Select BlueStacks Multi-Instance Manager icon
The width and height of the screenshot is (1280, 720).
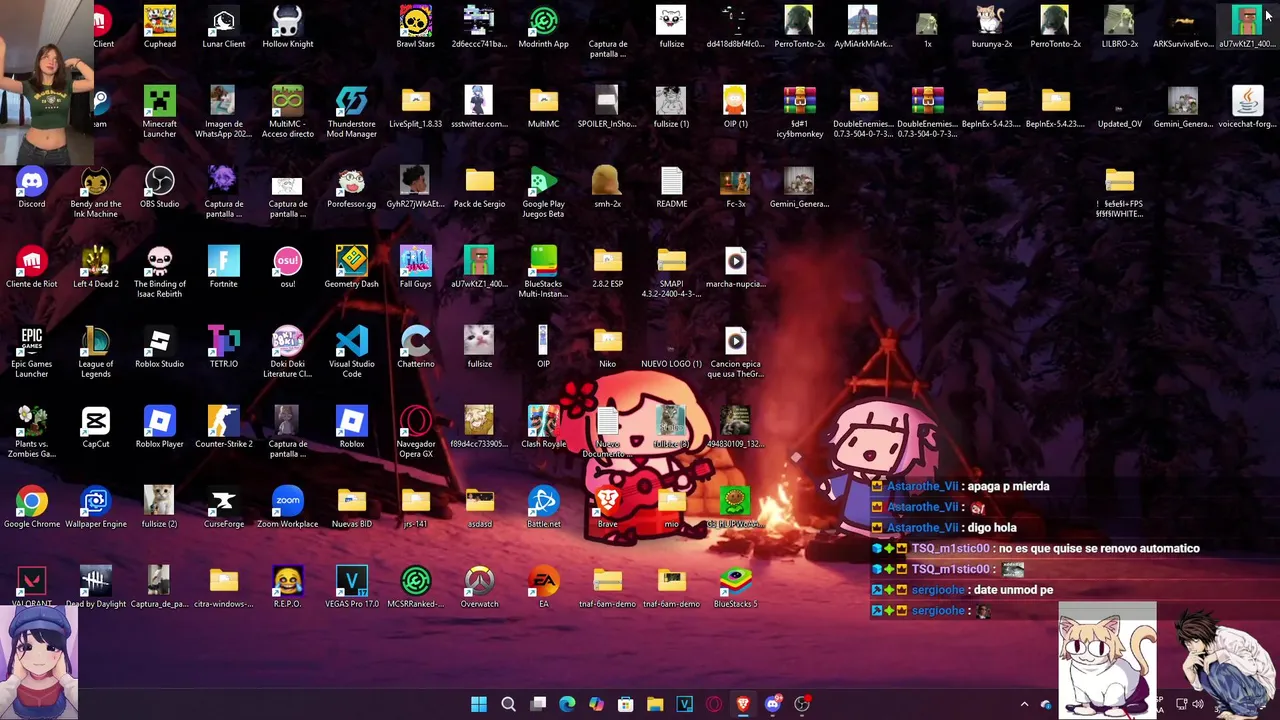(x=544, y=272)
